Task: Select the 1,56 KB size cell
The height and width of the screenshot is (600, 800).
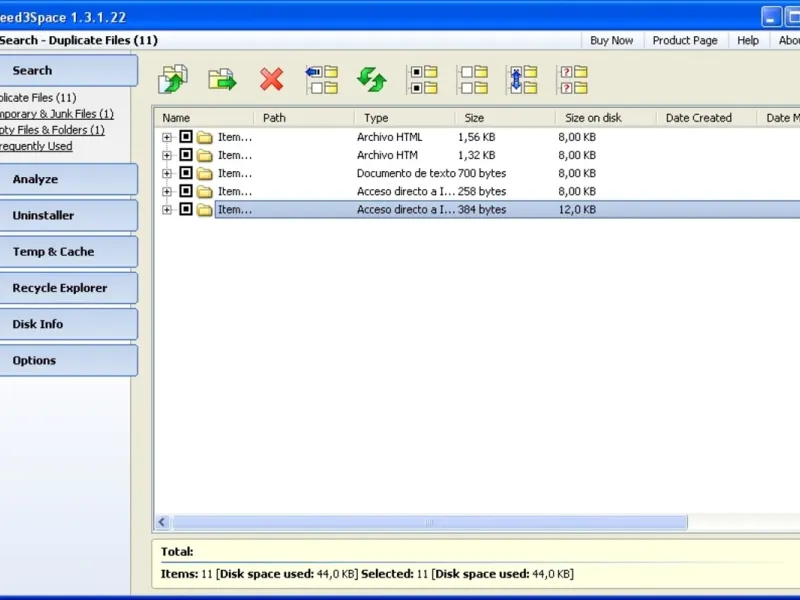Action: (x=477, y=137)
